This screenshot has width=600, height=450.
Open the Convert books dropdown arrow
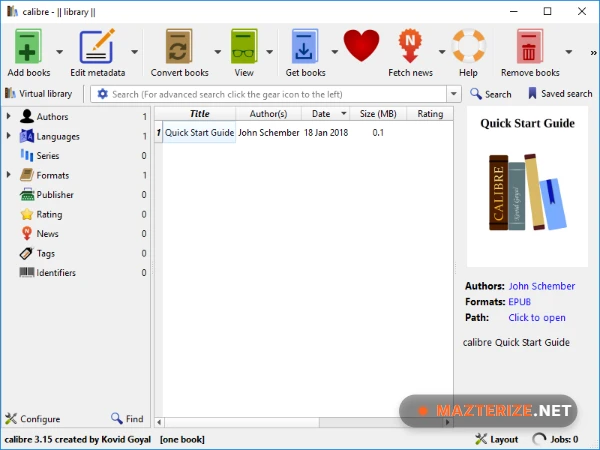(217, 51)
